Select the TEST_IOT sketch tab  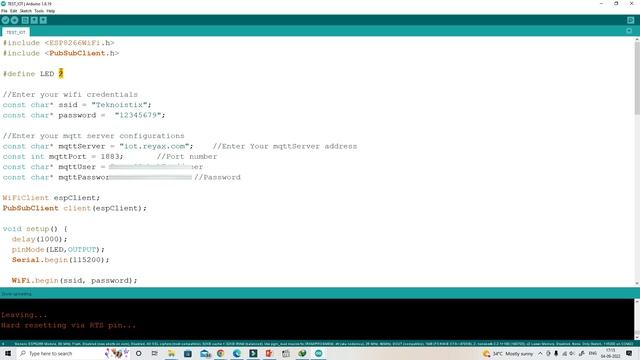pyautogui.click(x=16, y=32)
